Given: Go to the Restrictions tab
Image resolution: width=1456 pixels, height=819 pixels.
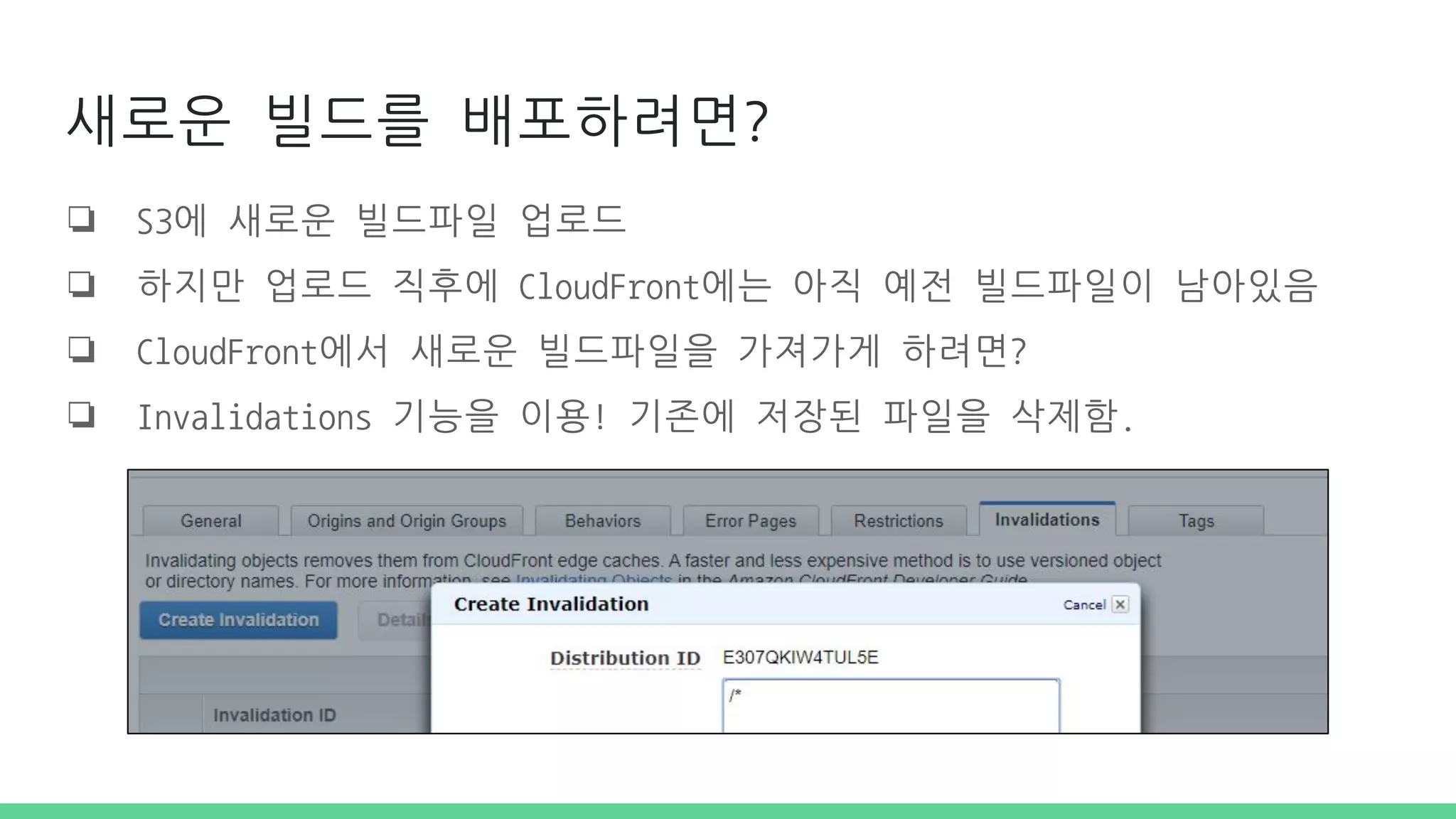Looking at the screenshot, I should (899, 520).
